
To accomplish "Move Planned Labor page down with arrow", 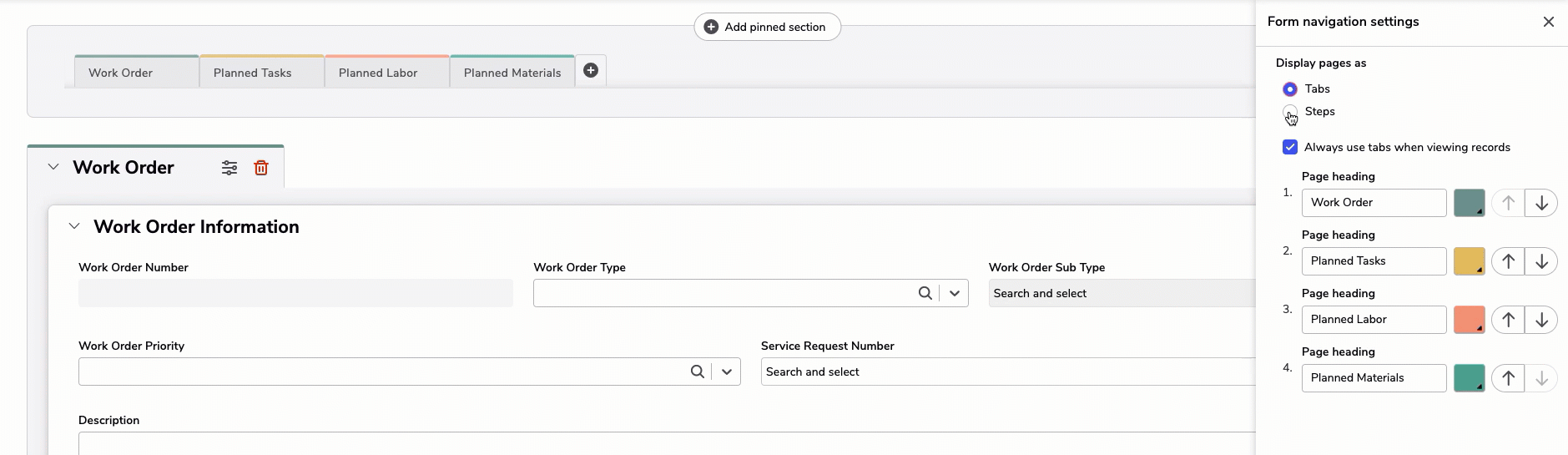I will [x=1541, y=320].
